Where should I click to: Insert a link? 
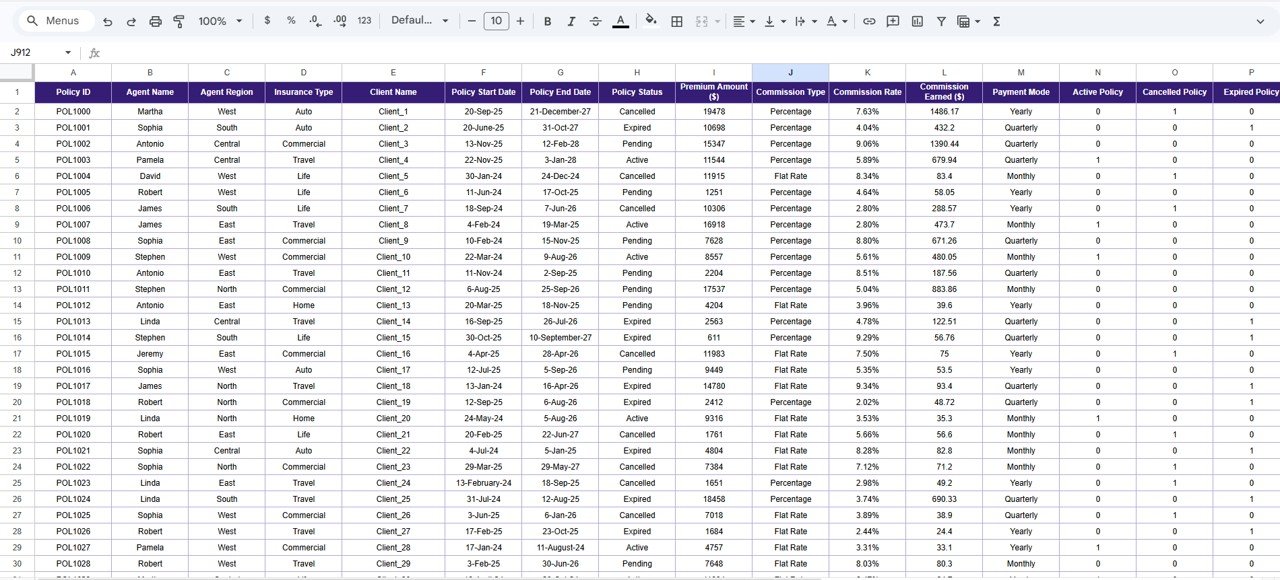pyautogui.click(x=869, y=20)
